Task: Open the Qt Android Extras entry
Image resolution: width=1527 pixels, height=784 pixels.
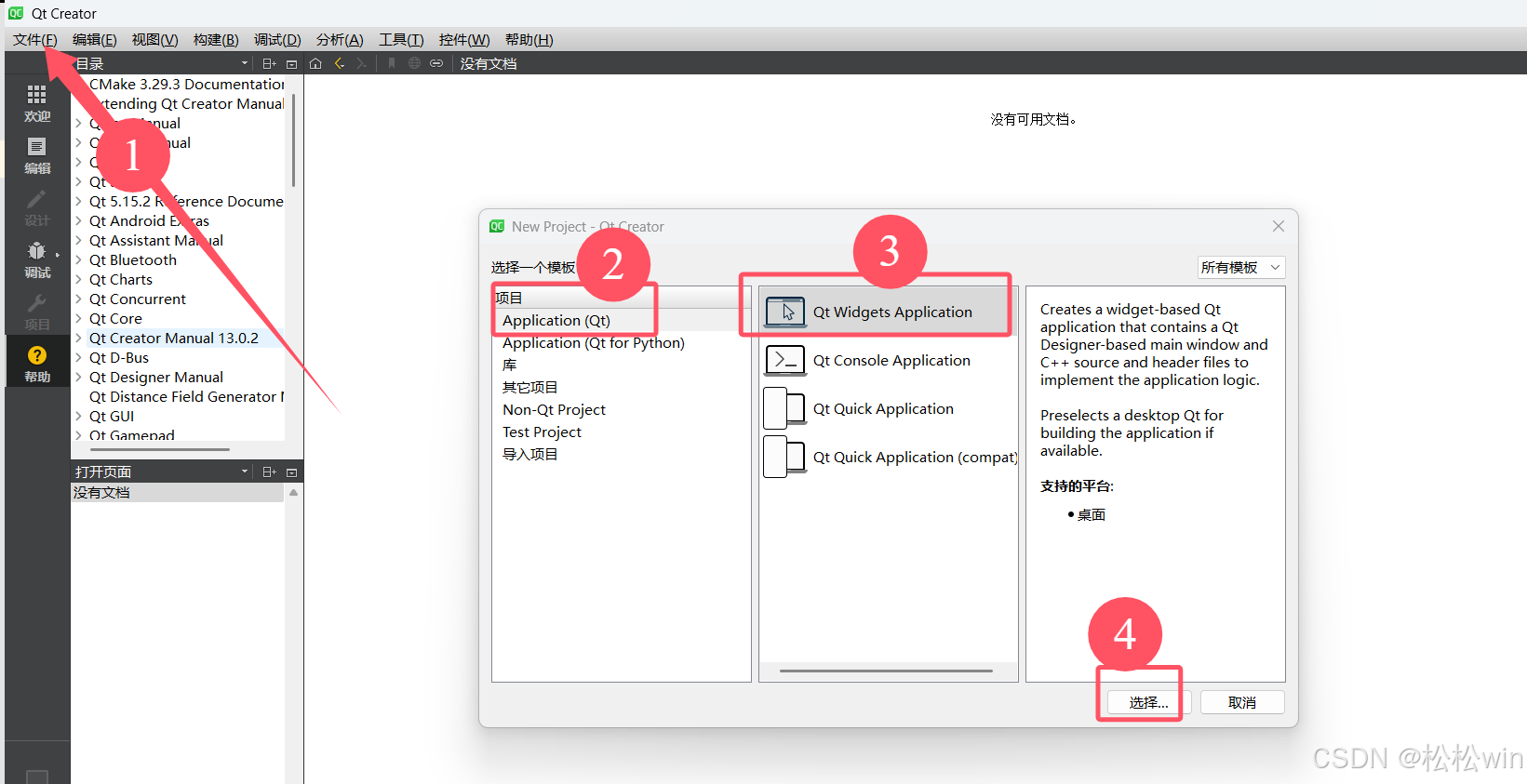Action: click(149, 221)
